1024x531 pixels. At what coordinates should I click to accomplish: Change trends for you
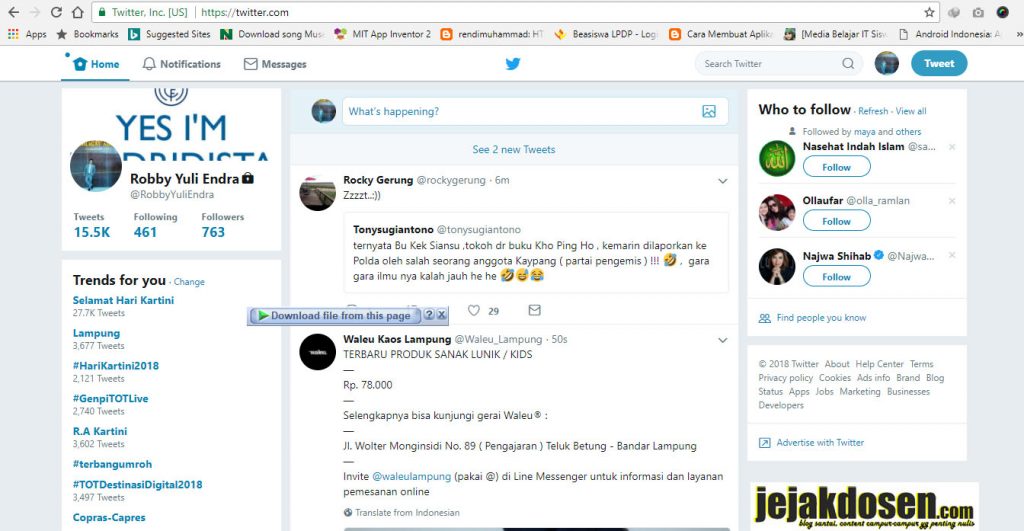pyautogui.click(x=189, y=282)
